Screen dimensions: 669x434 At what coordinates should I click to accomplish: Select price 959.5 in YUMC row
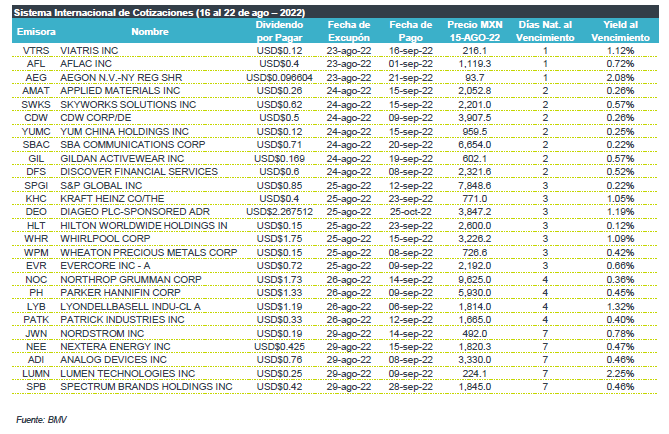[475, 131]
